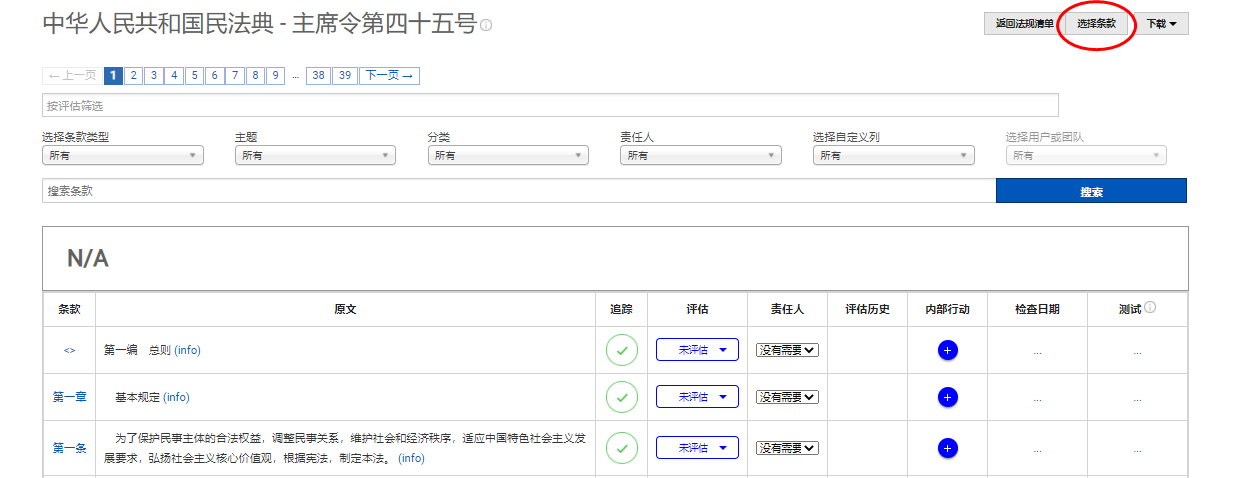The width and height of the screenshot is (1239, 478).
Task: Go to page 3
Action: pos(154,75)
